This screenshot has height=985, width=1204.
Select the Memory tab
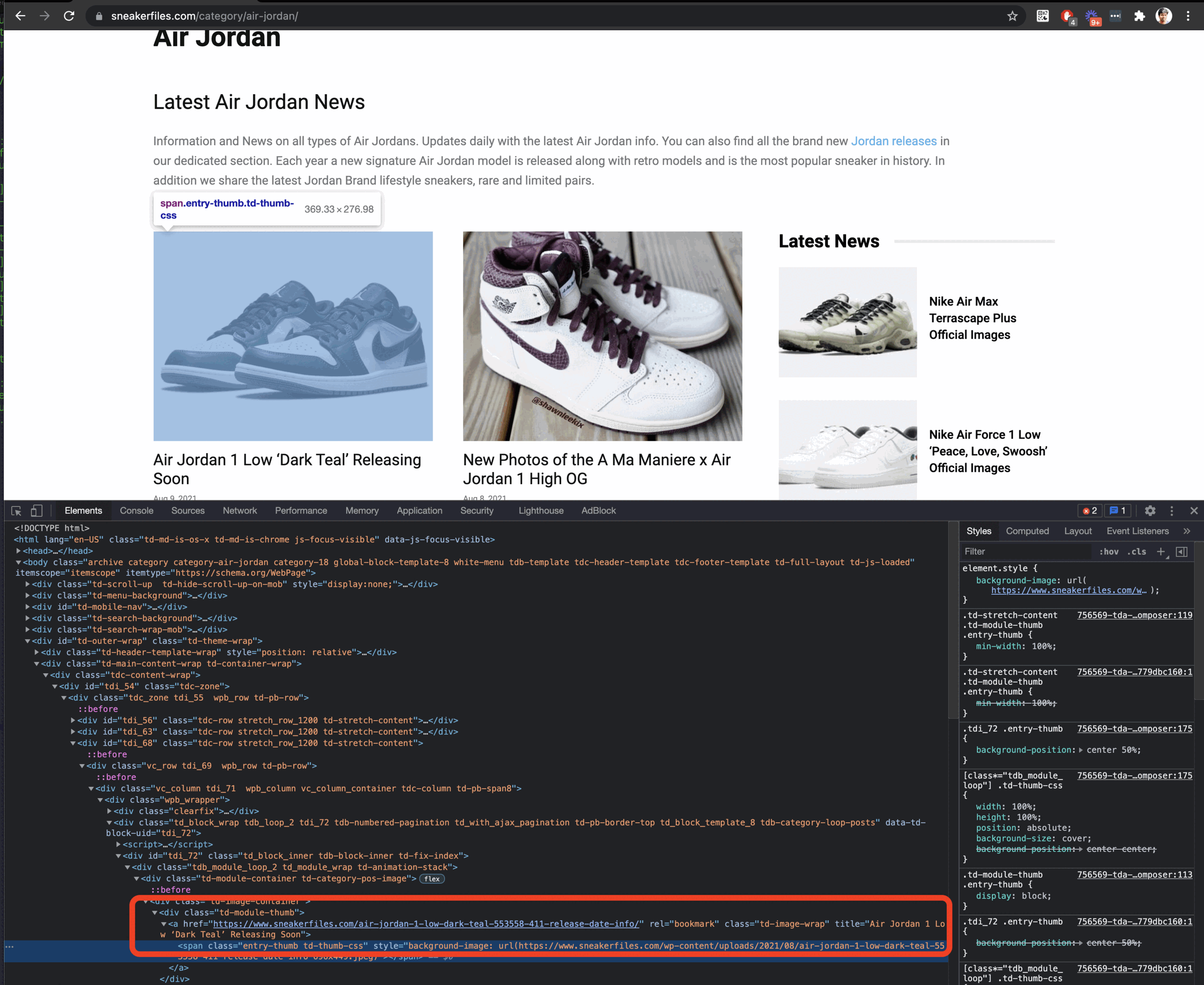click(x=362, y=511)
